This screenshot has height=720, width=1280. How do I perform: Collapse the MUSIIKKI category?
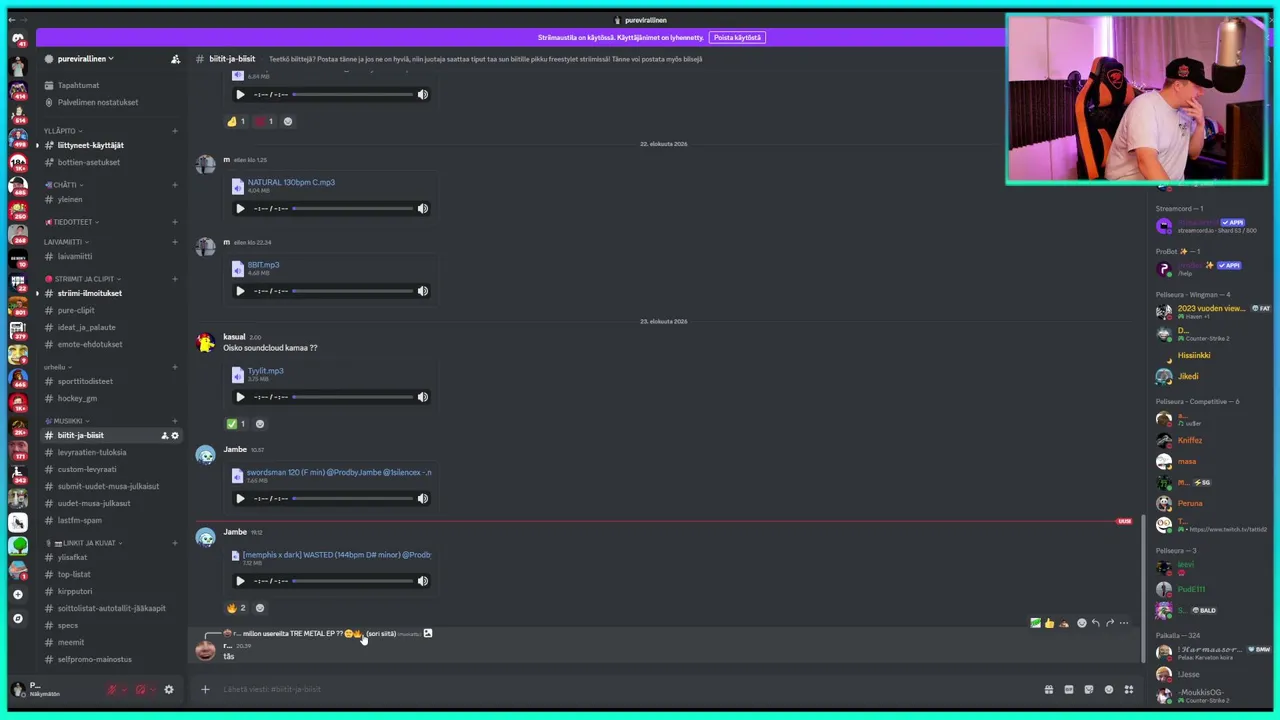68,421
